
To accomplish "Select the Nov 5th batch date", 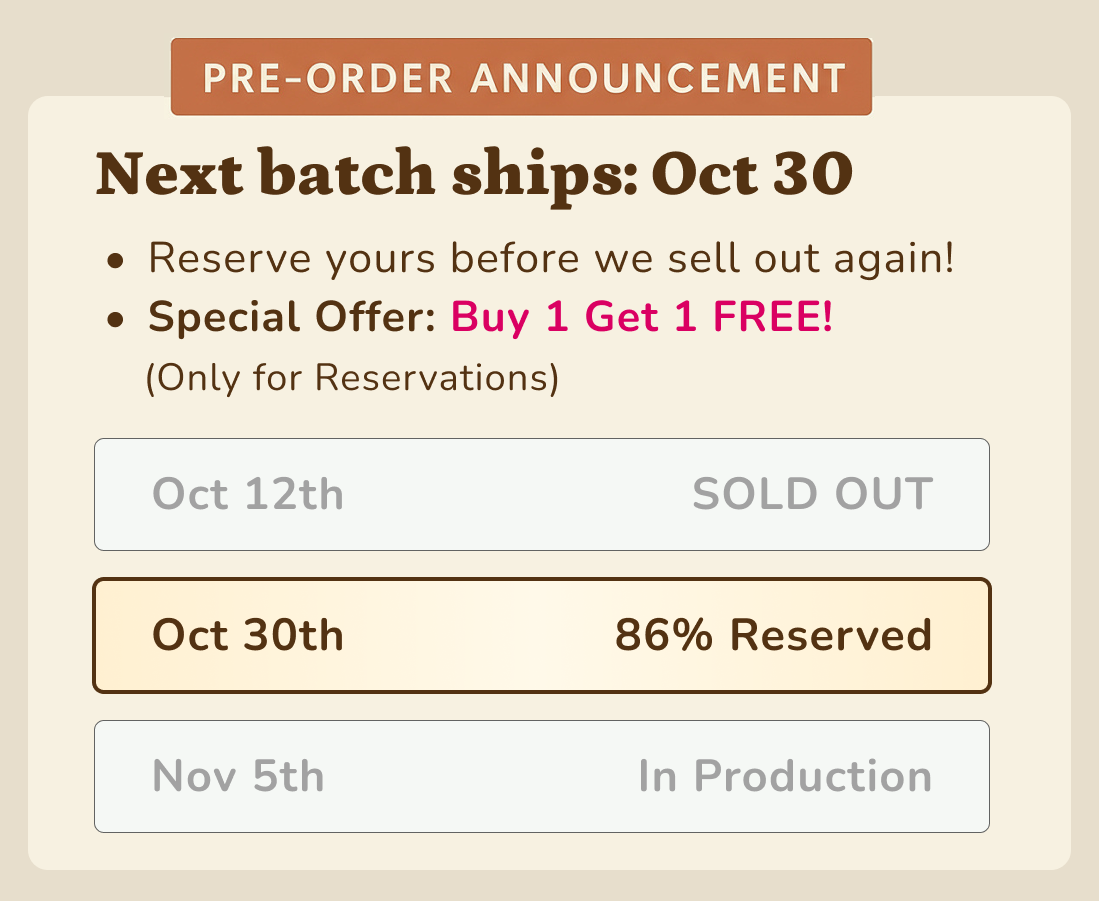I will point(238,777).
